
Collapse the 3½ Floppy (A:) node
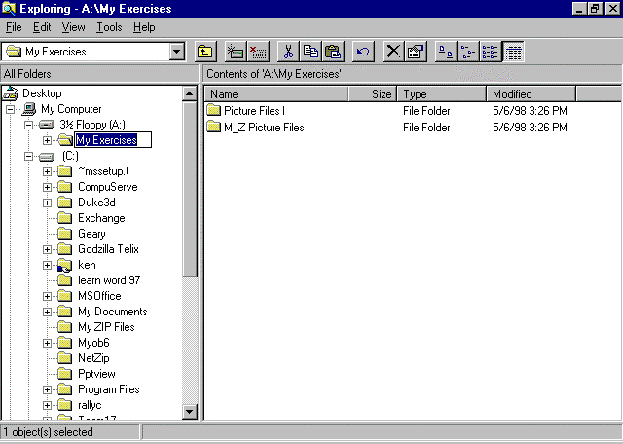click(x=32, y=125)
